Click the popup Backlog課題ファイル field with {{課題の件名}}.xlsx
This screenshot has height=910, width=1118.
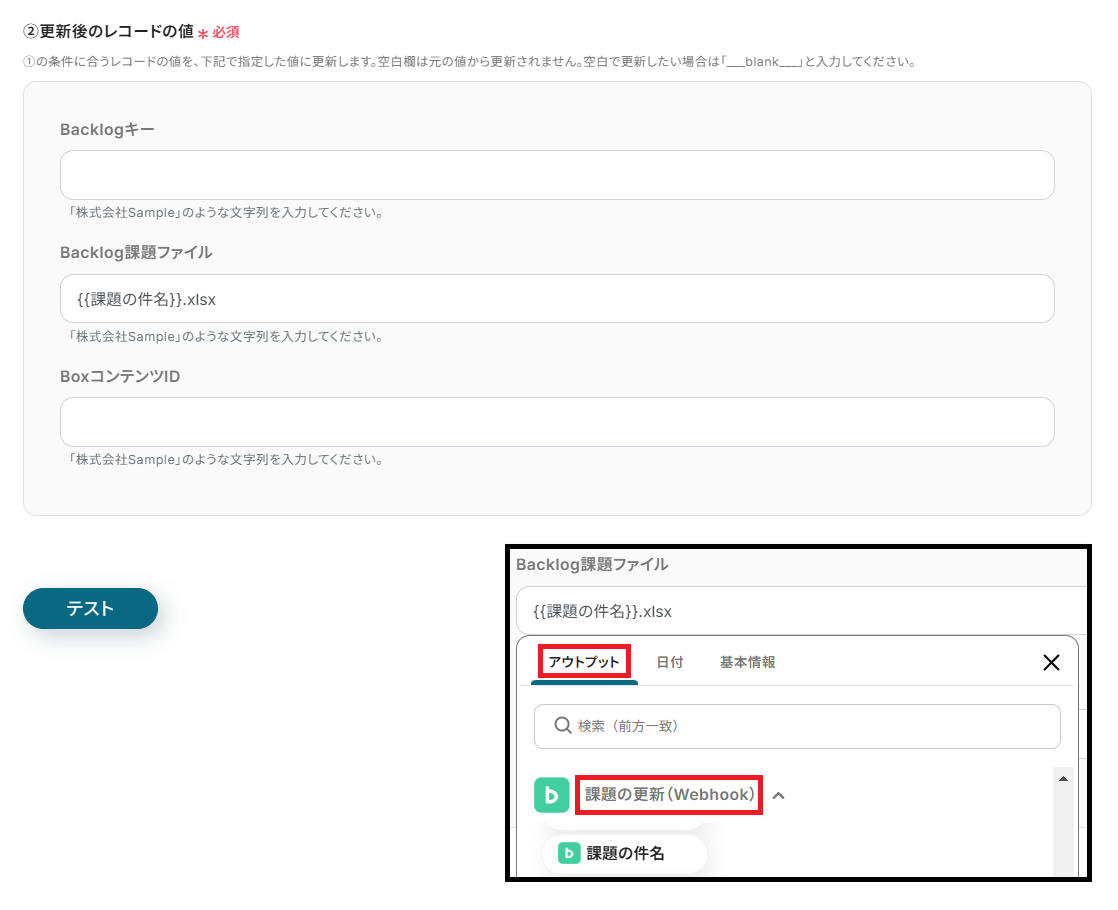(x=801, y=611)
